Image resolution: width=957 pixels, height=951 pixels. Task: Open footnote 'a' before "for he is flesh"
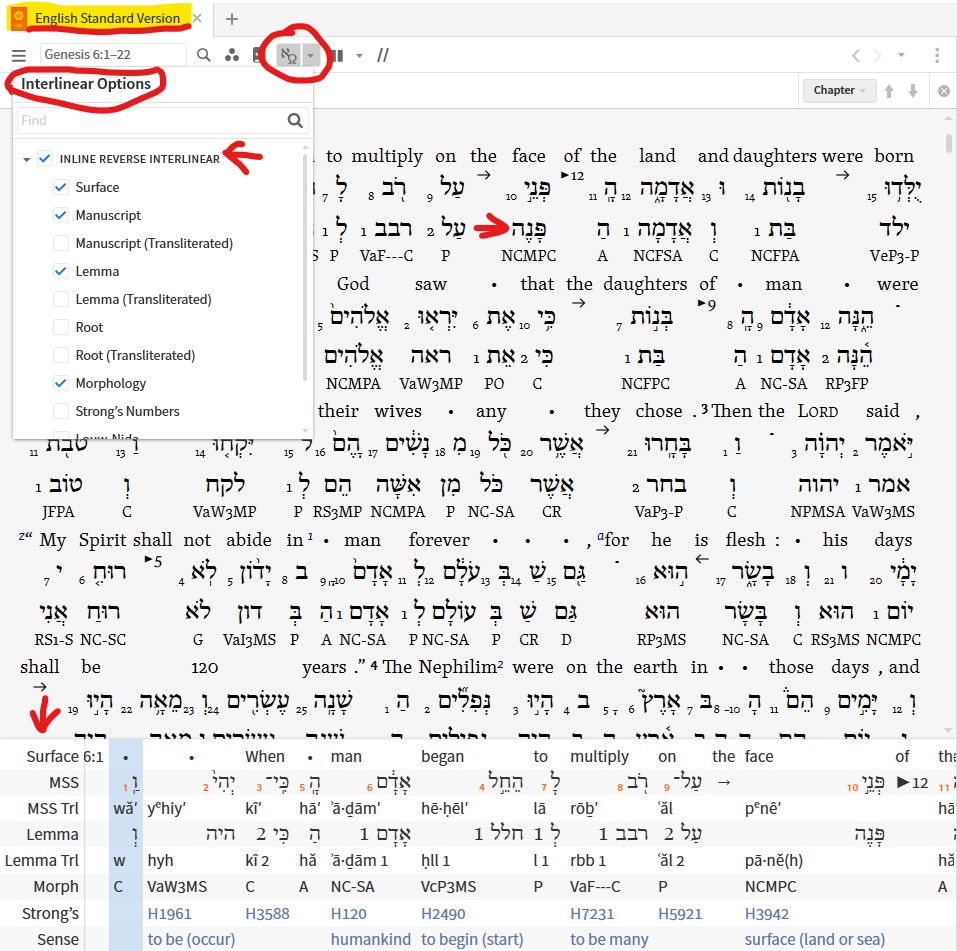point(601,537)
